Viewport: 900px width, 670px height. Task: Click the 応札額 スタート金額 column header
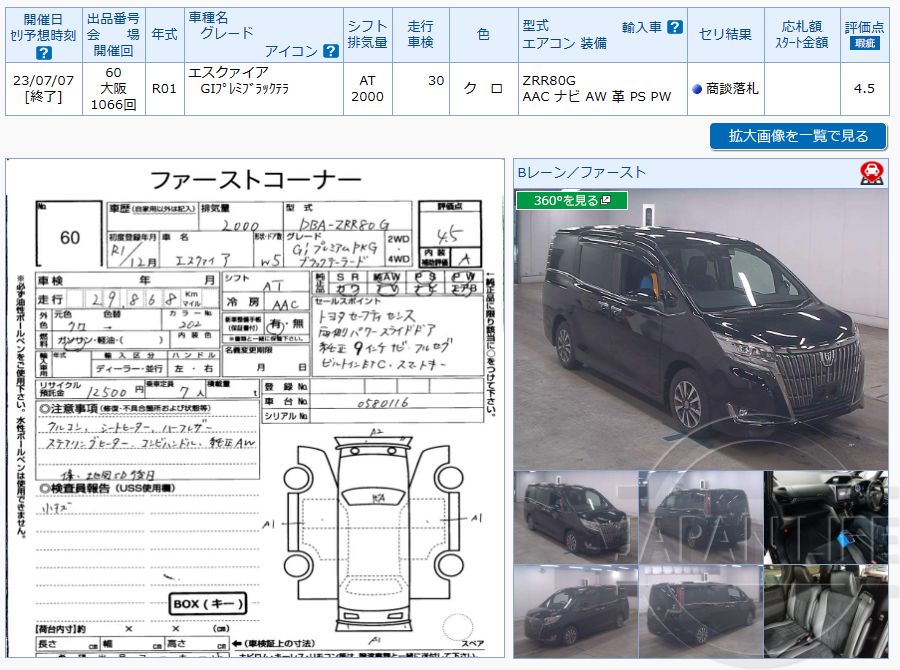point(803,33)
